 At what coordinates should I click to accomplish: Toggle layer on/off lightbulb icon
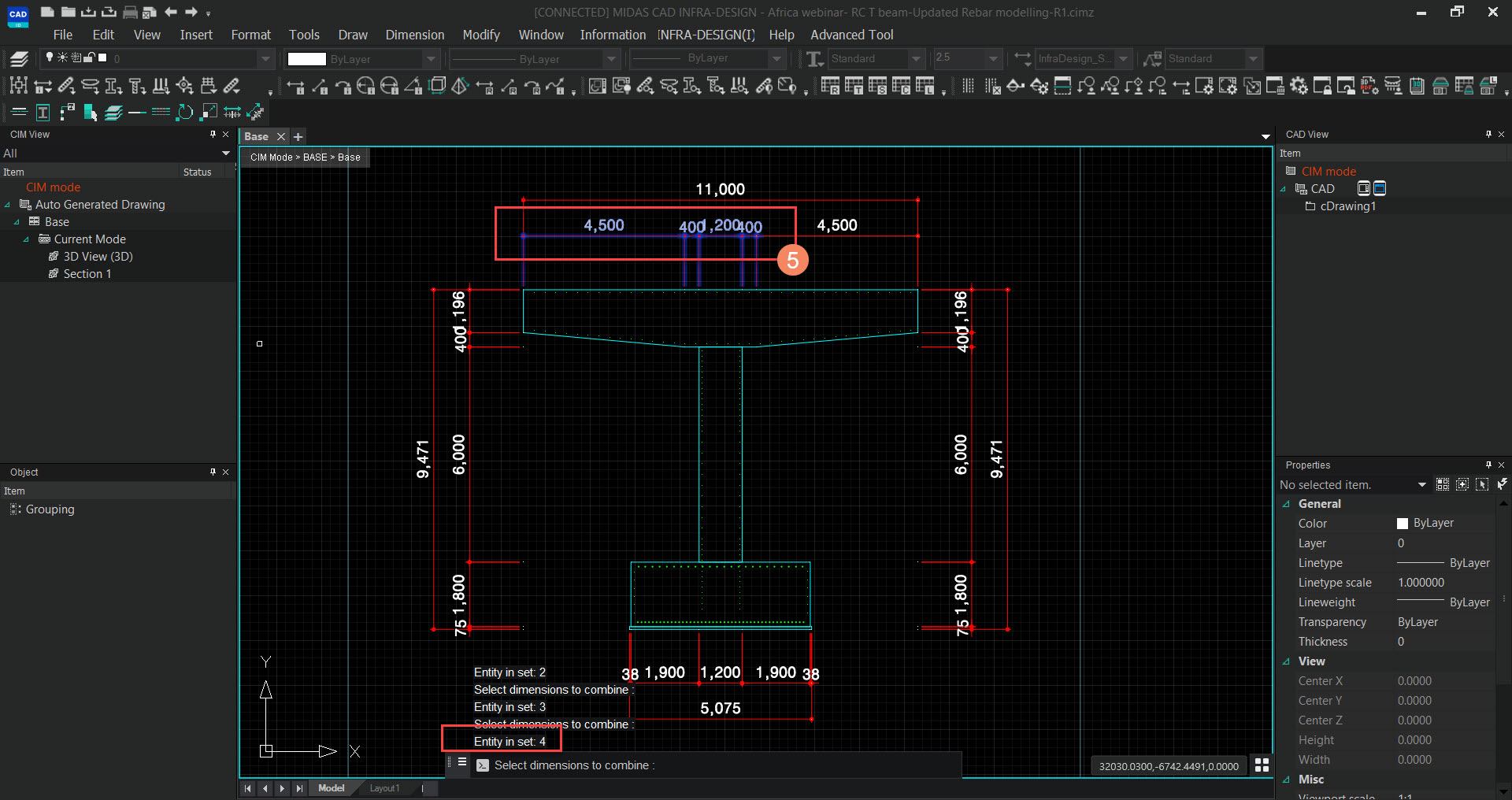click(x=50, y=57)
